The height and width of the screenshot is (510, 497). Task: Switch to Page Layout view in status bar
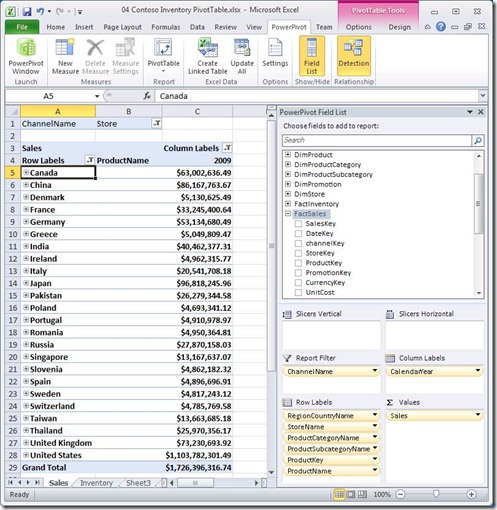(x=351, y=494)
